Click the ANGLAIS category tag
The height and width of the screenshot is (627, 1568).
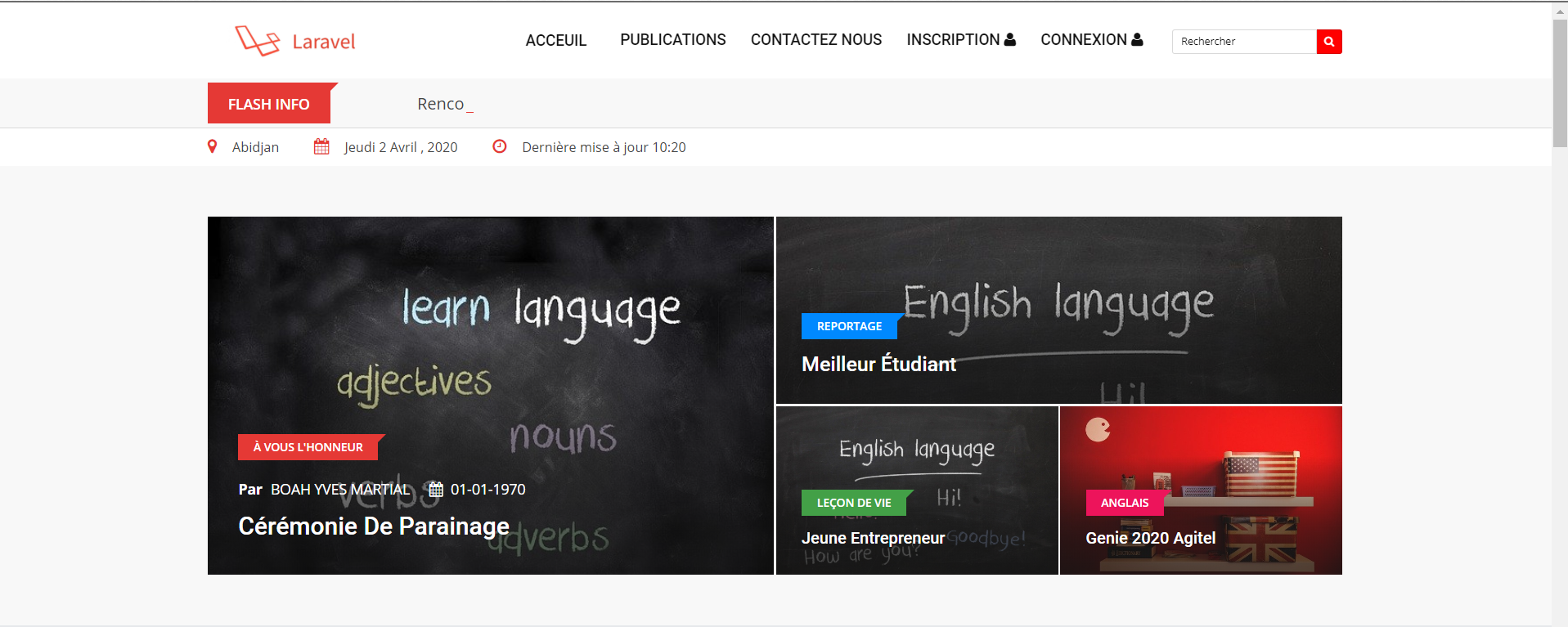tap(1125, 503)
